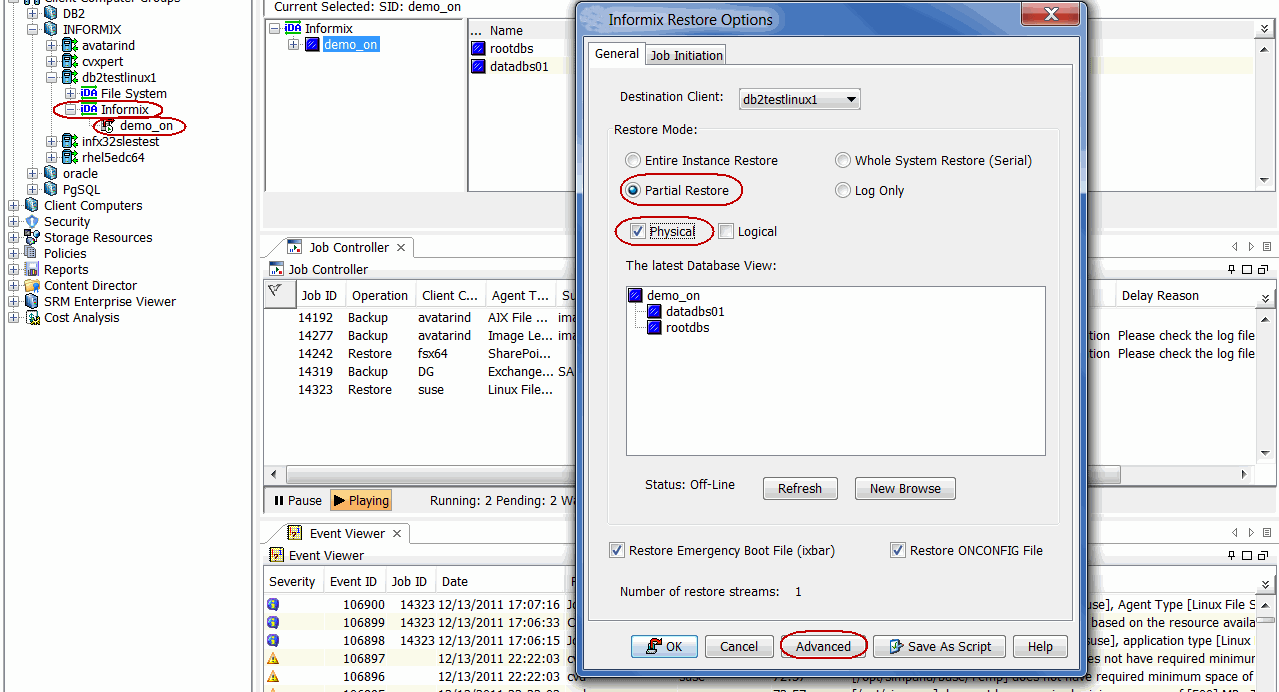Select Whole System Restore (Serial) option
The height and width of the screenshot is (692, 1279).
coord(843,160)
